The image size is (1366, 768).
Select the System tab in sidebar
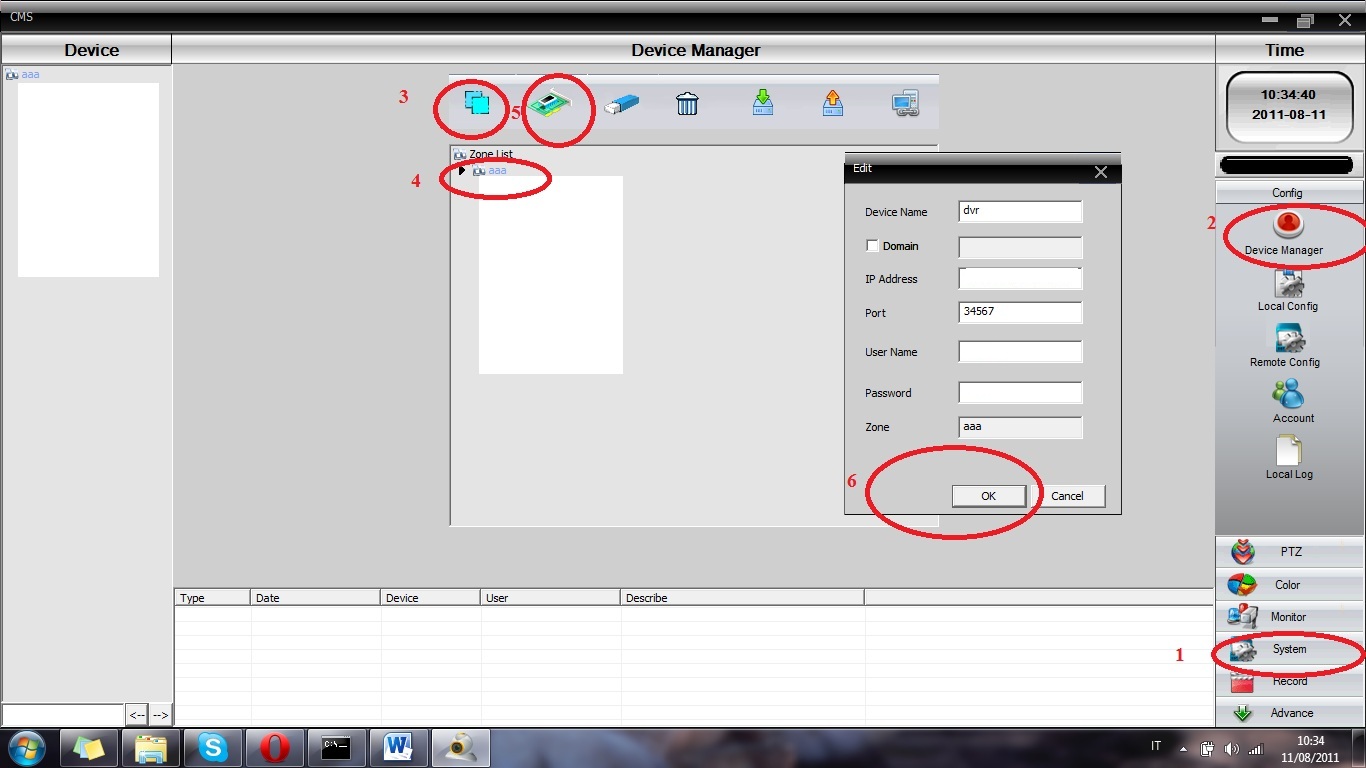point(1288,649)
